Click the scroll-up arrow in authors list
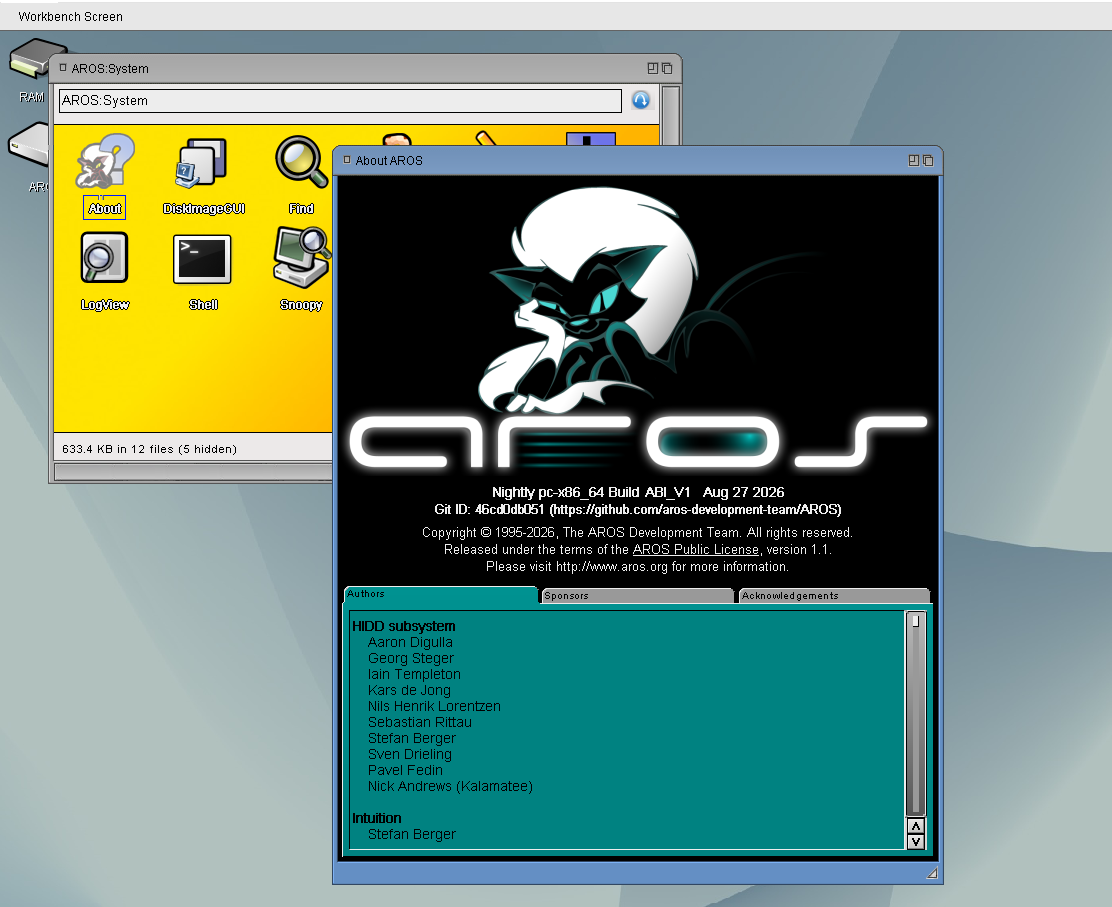This screenshot has height=907, width=1112. 916,826
